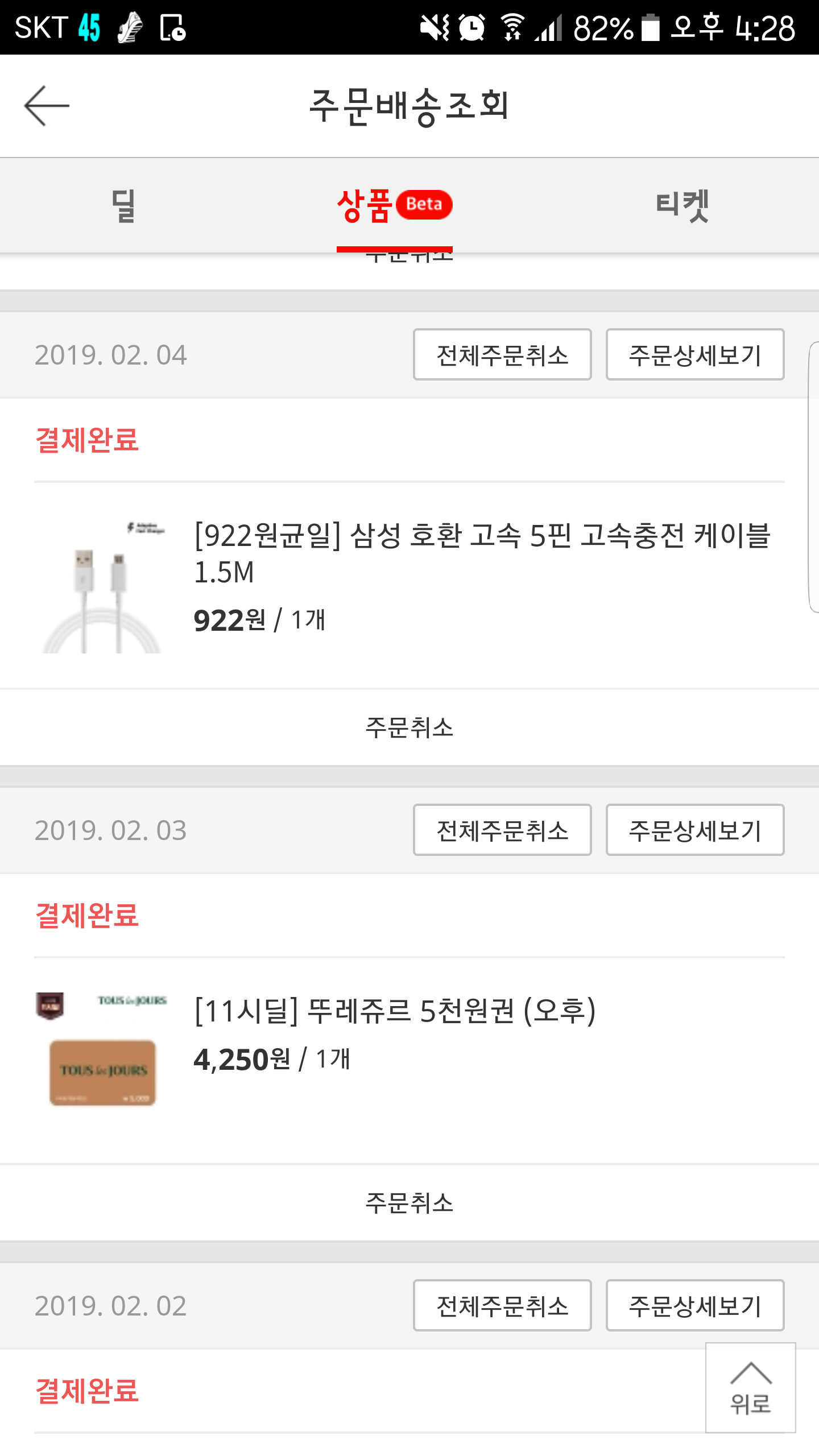Tap the battery status icon

coord(651,27)
